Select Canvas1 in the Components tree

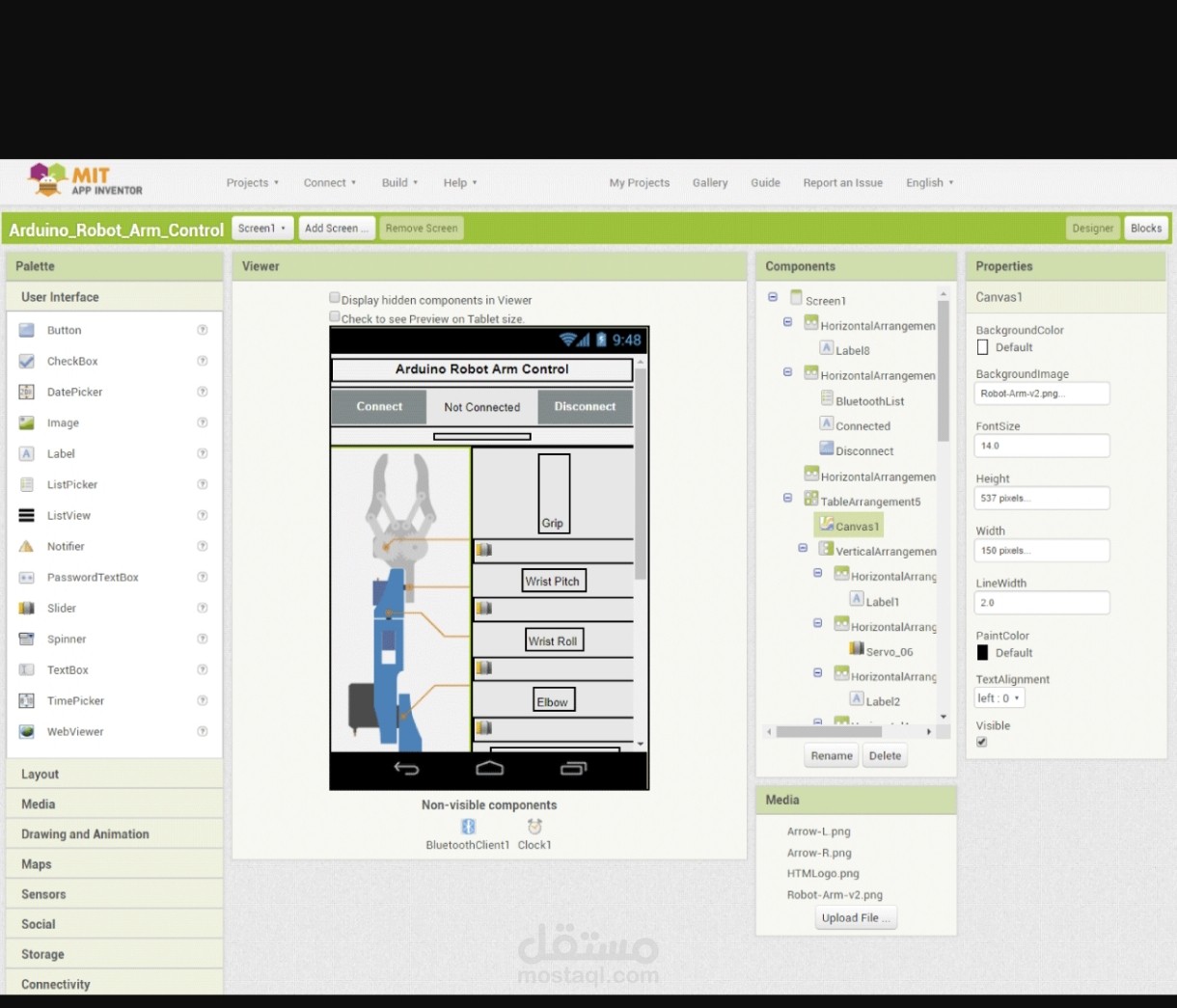tap(849, 526)
